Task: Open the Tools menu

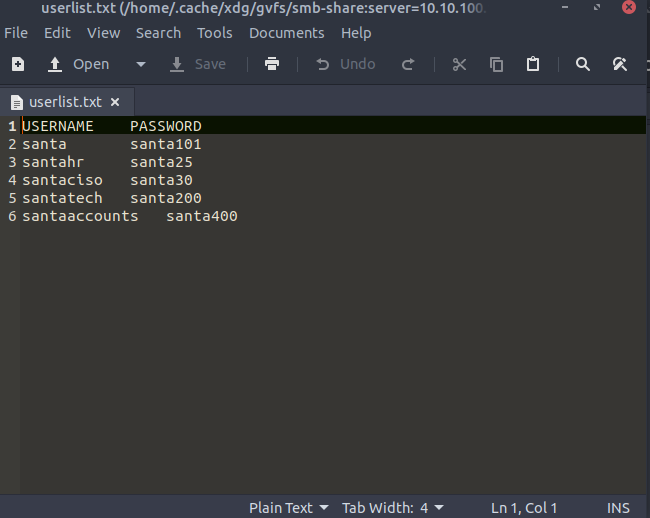Action: [214, 33]
